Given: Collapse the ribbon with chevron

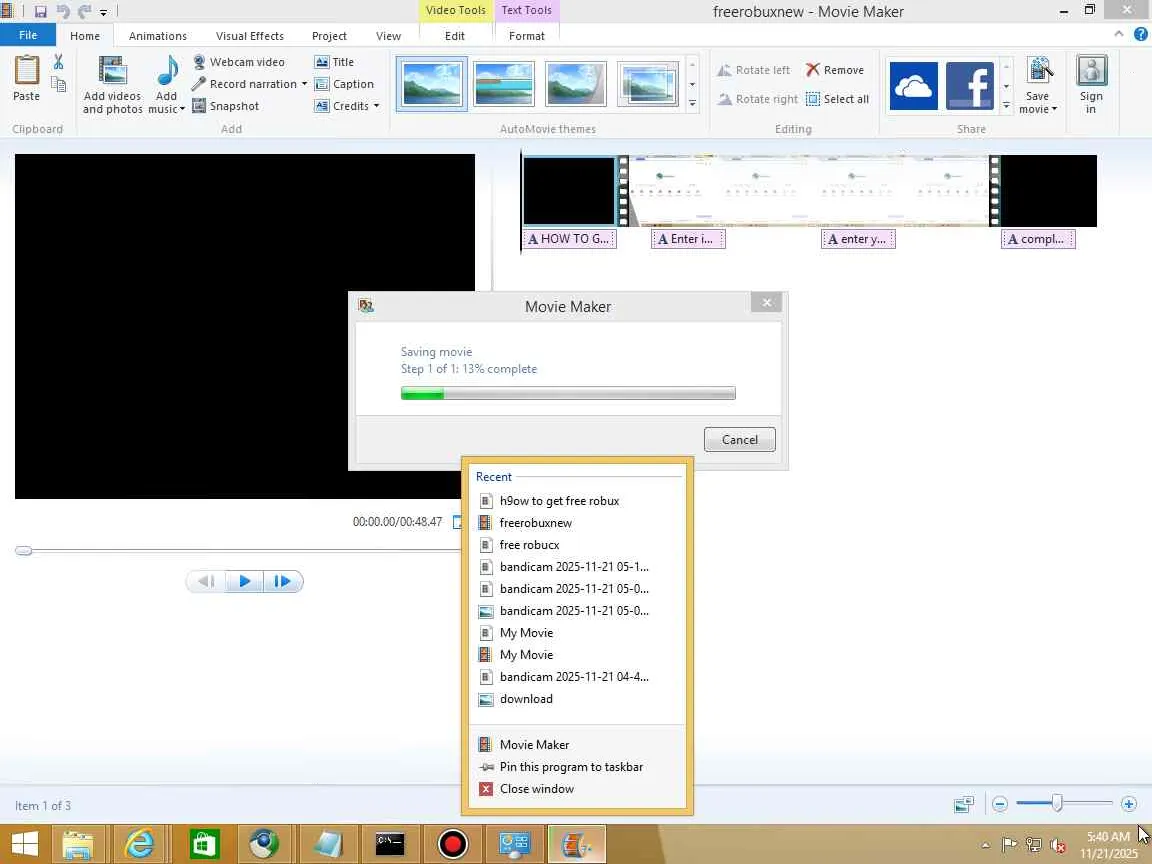Looking at the screenshot, I should tap(1118, 34).
